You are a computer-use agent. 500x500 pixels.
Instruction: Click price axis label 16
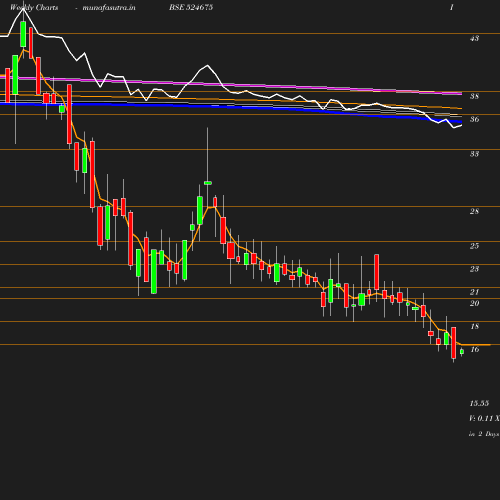(474, 349)
